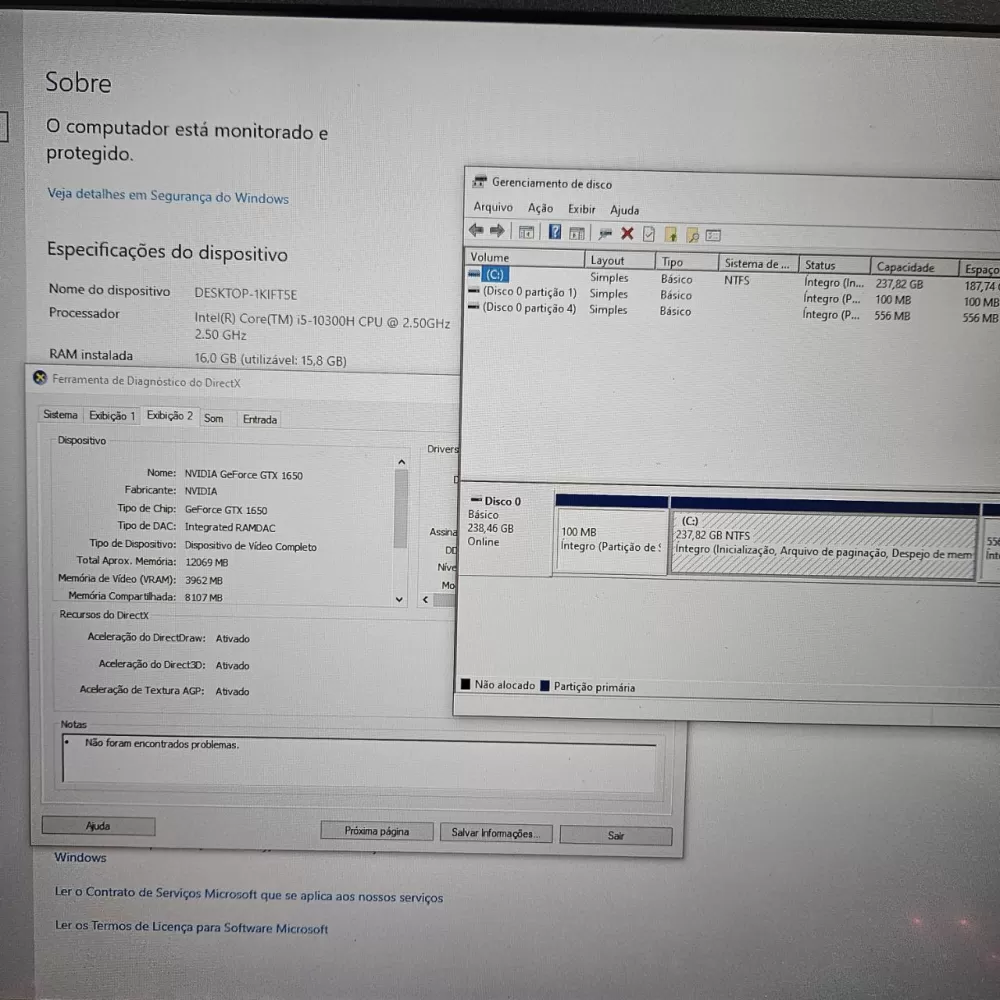Viewport: 1000px width, 1000px height.
Task: Click the NTFS file system cell
Action: (737, 280)
